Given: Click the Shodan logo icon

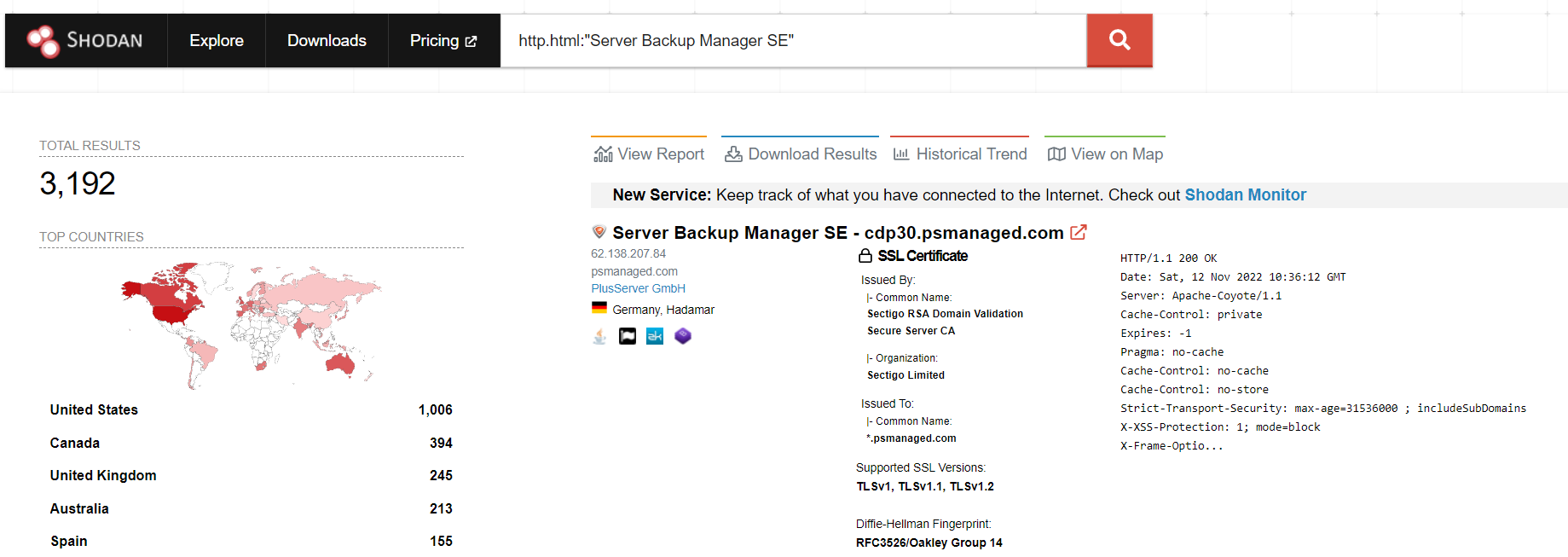Looking at the screenshot, I should coord(43,40).
